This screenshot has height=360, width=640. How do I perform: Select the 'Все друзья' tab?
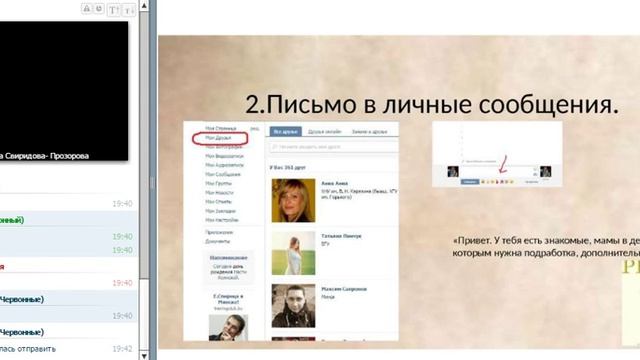pyautogui.click(x=286, y=132)
